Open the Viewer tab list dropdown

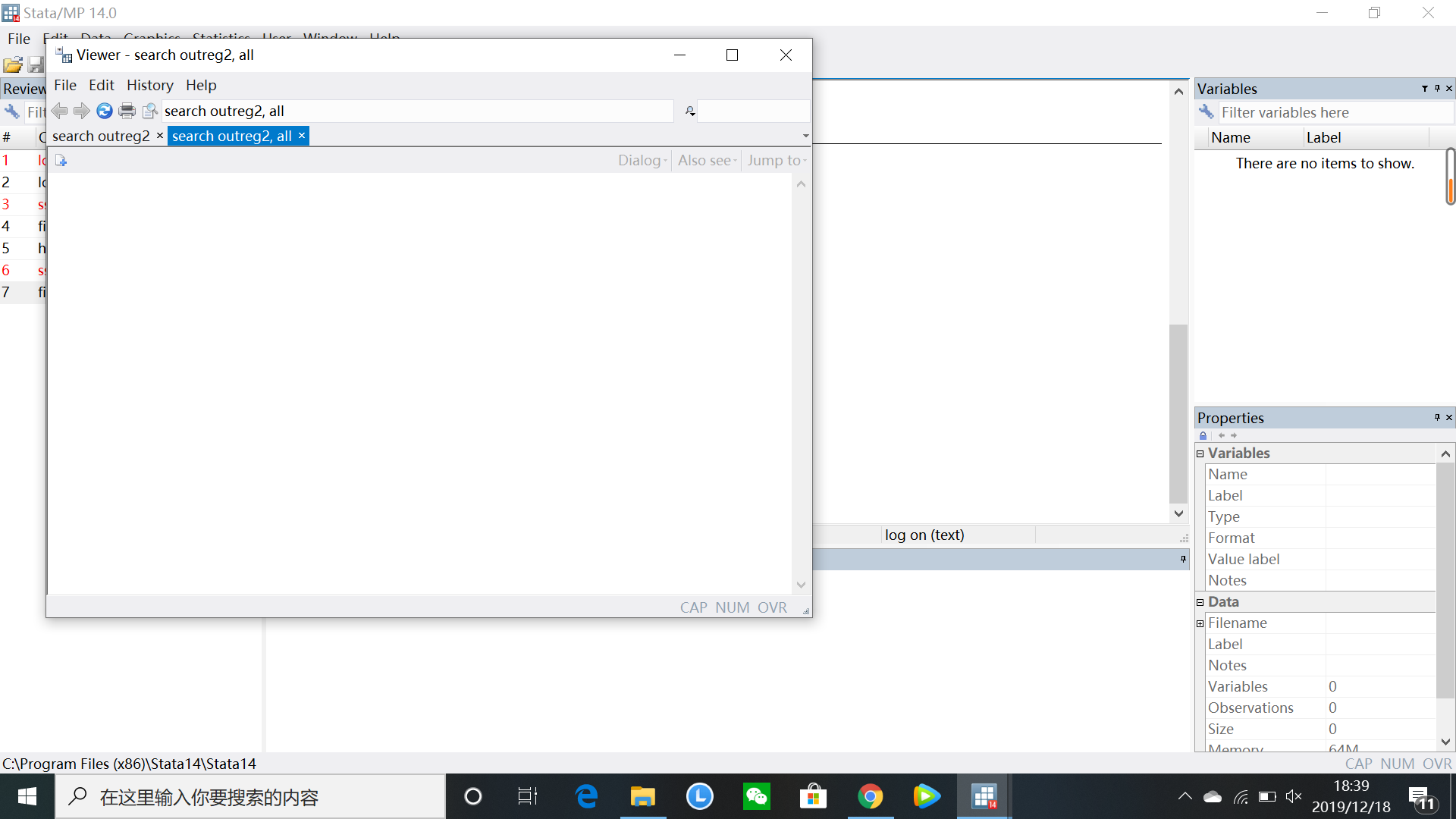click(x=805, y=136)
